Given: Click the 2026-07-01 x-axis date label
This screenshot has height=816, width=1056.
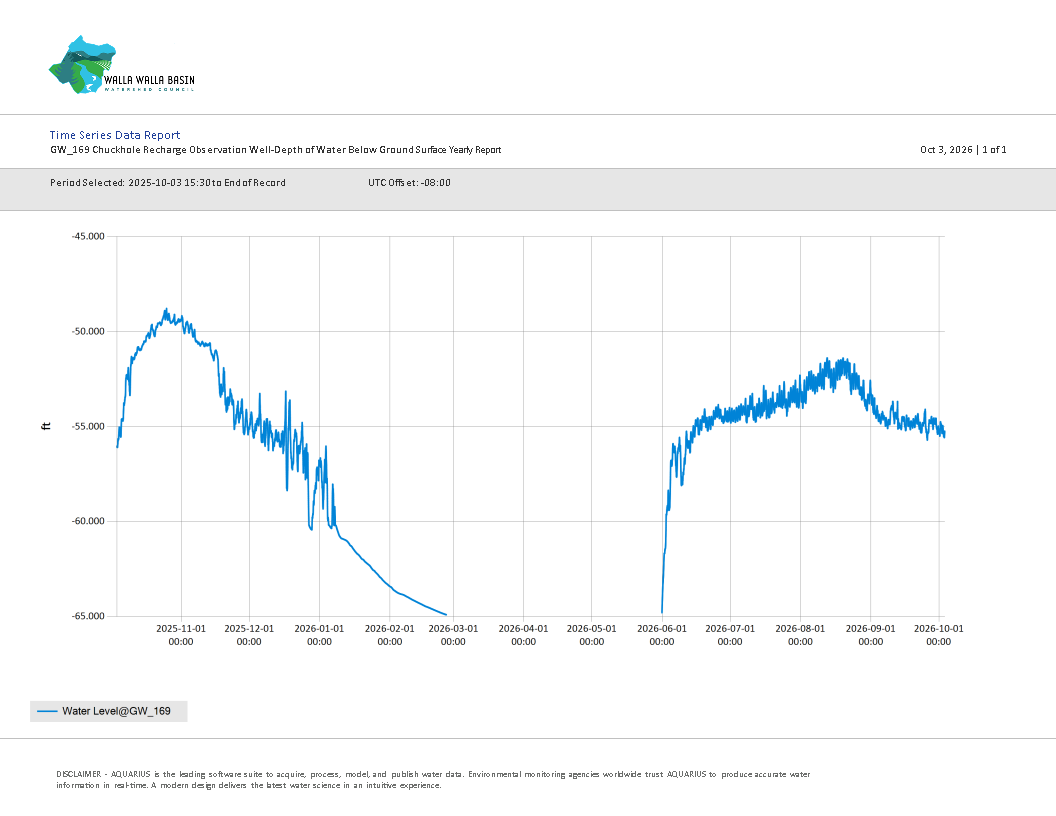Looking at the screenshot, I should point(730,635).
